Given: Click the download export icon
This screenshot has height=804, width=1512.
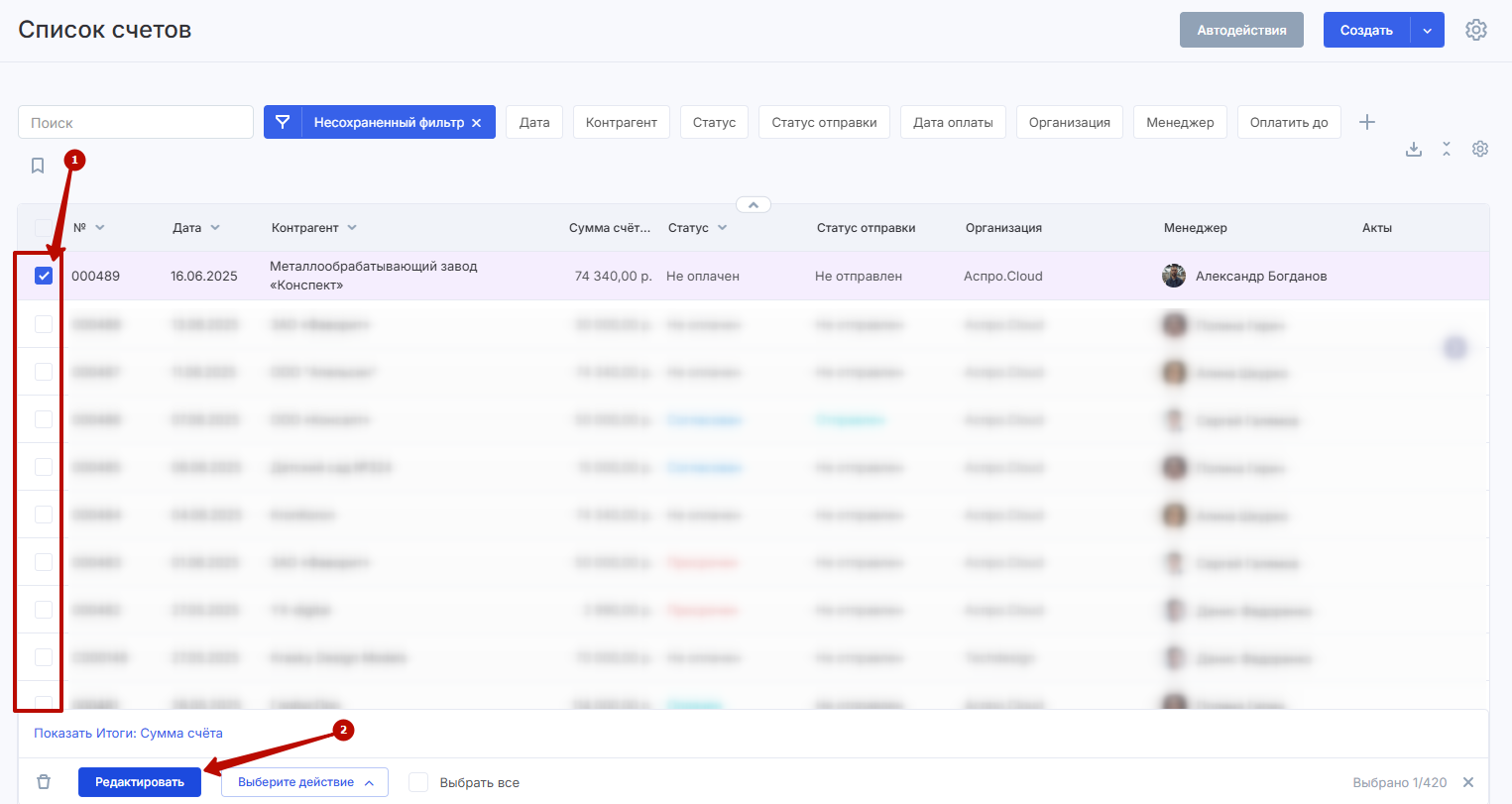Looking at the screenshot, I should tap(1414, 149).
